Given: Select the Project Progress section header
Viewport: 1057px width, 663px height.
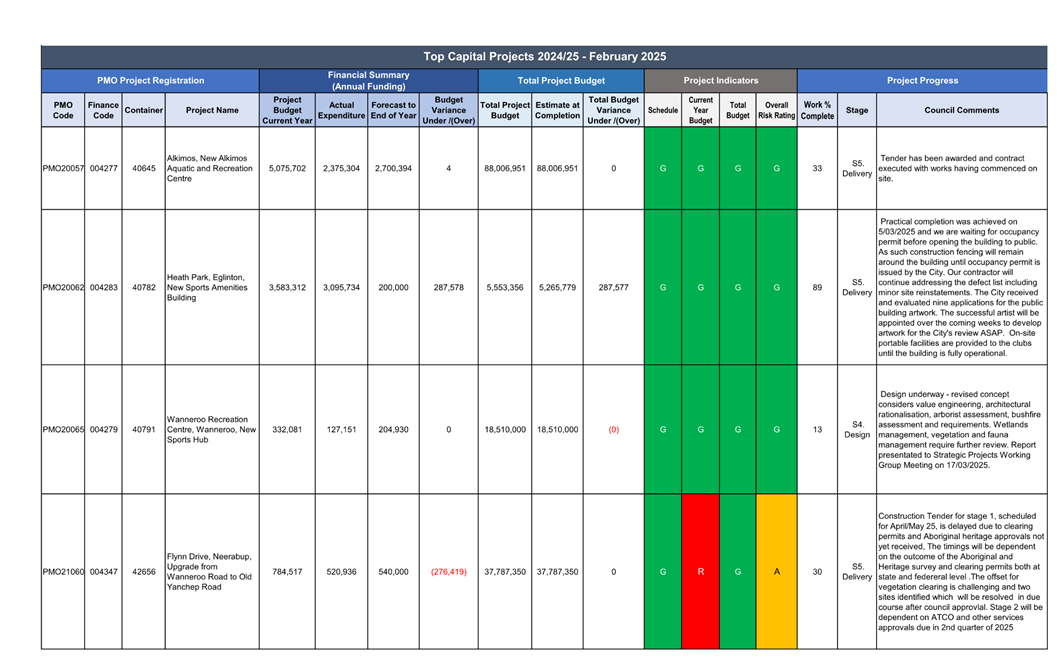Looking at the screenshot, I should [921, 81].
